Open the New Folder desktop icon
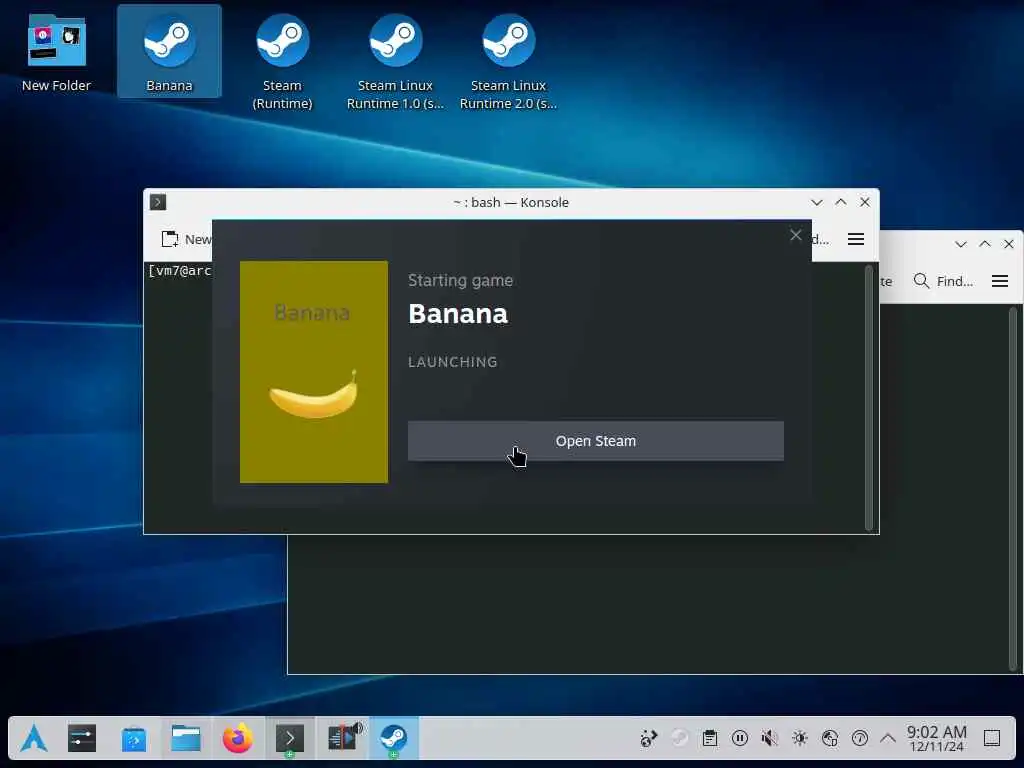 pyautogui.click(x=56, y=54)
